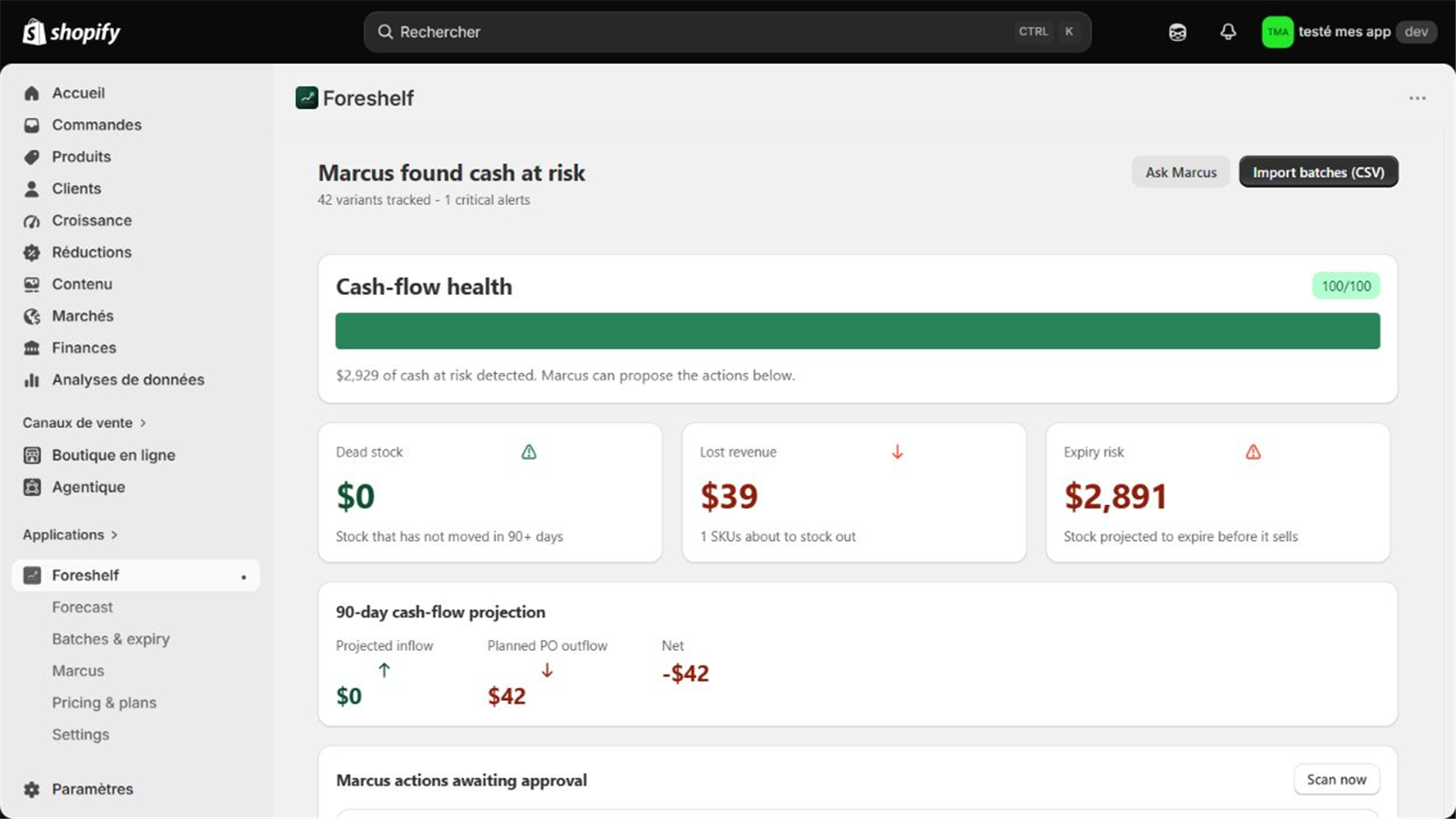Screen dimensions: 1456x819
Task: Focus the Rechercher search field
Action: coord(727,32)
